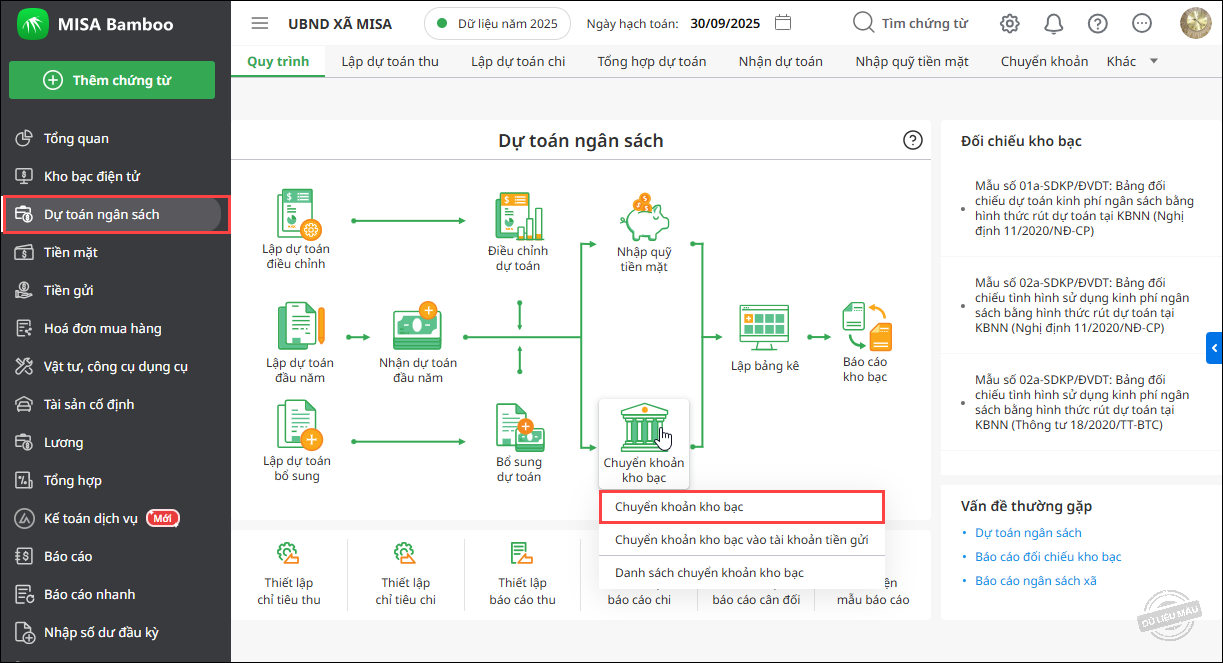This screenshot has width=1223, height=663.
Task: Choose Chuyển khoản kho bạc menu entry
Action: coord(741,507)
